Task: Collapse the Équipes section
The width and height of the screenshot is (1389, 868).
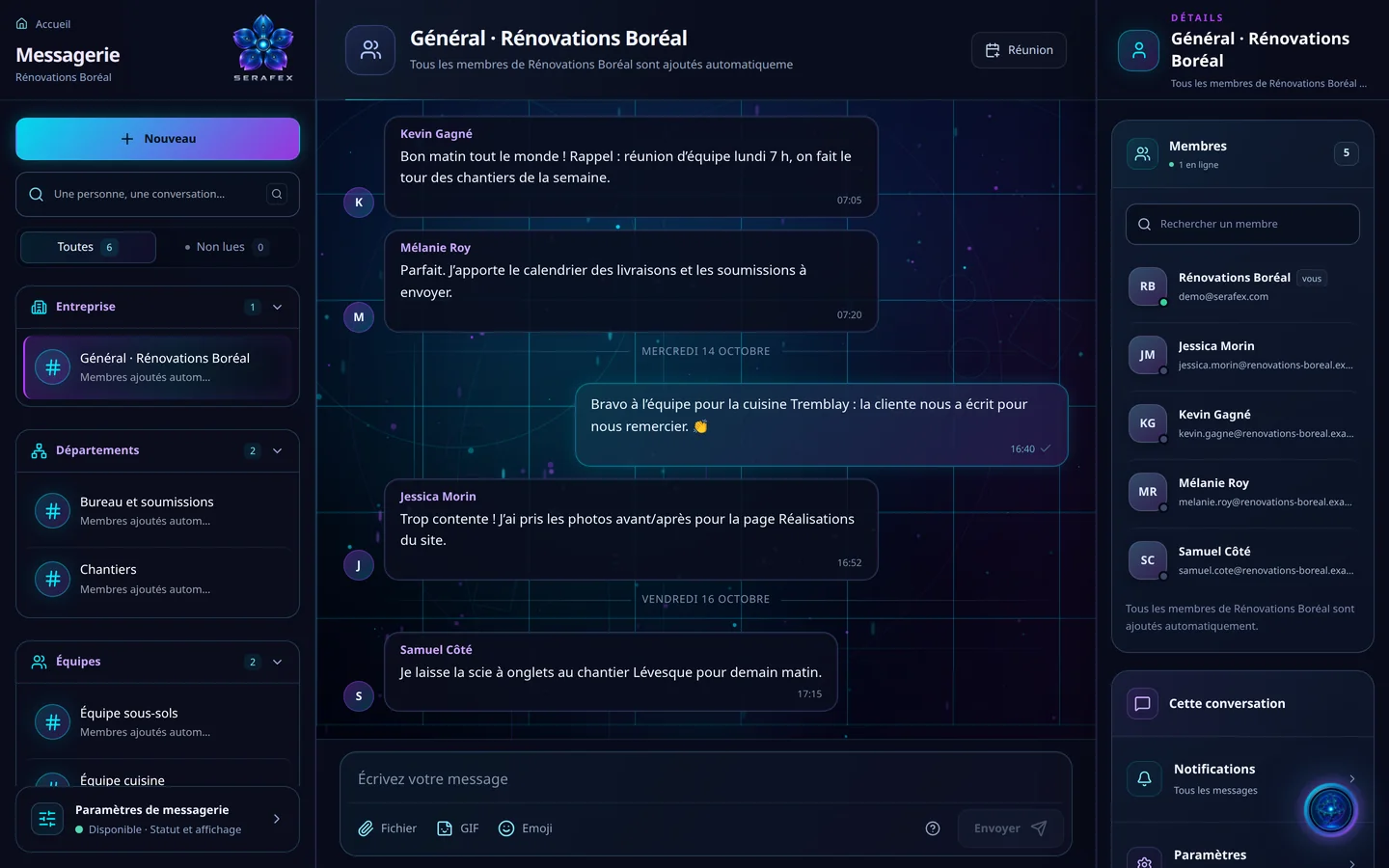Action: click(277, 662)
